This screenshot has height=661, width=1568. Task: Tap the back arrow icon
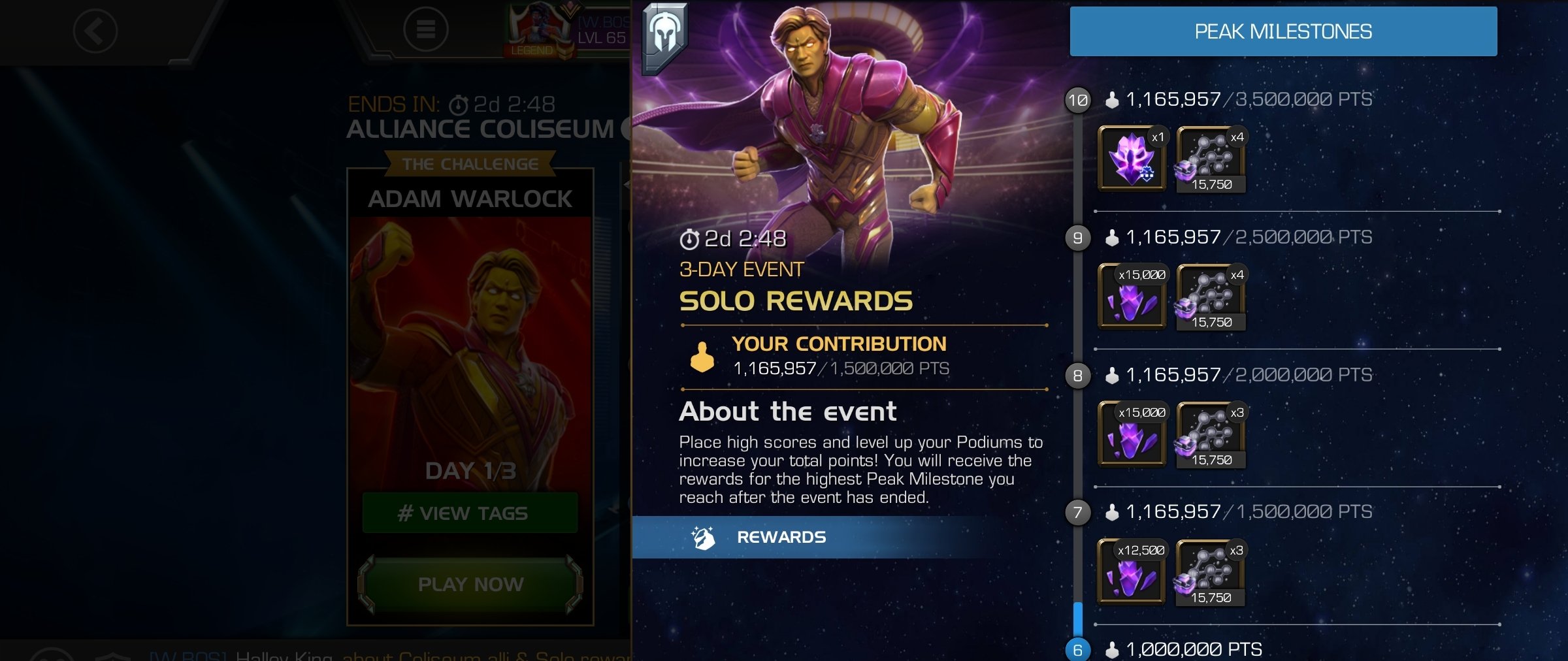pyautogui.click(x=95, y=31)
